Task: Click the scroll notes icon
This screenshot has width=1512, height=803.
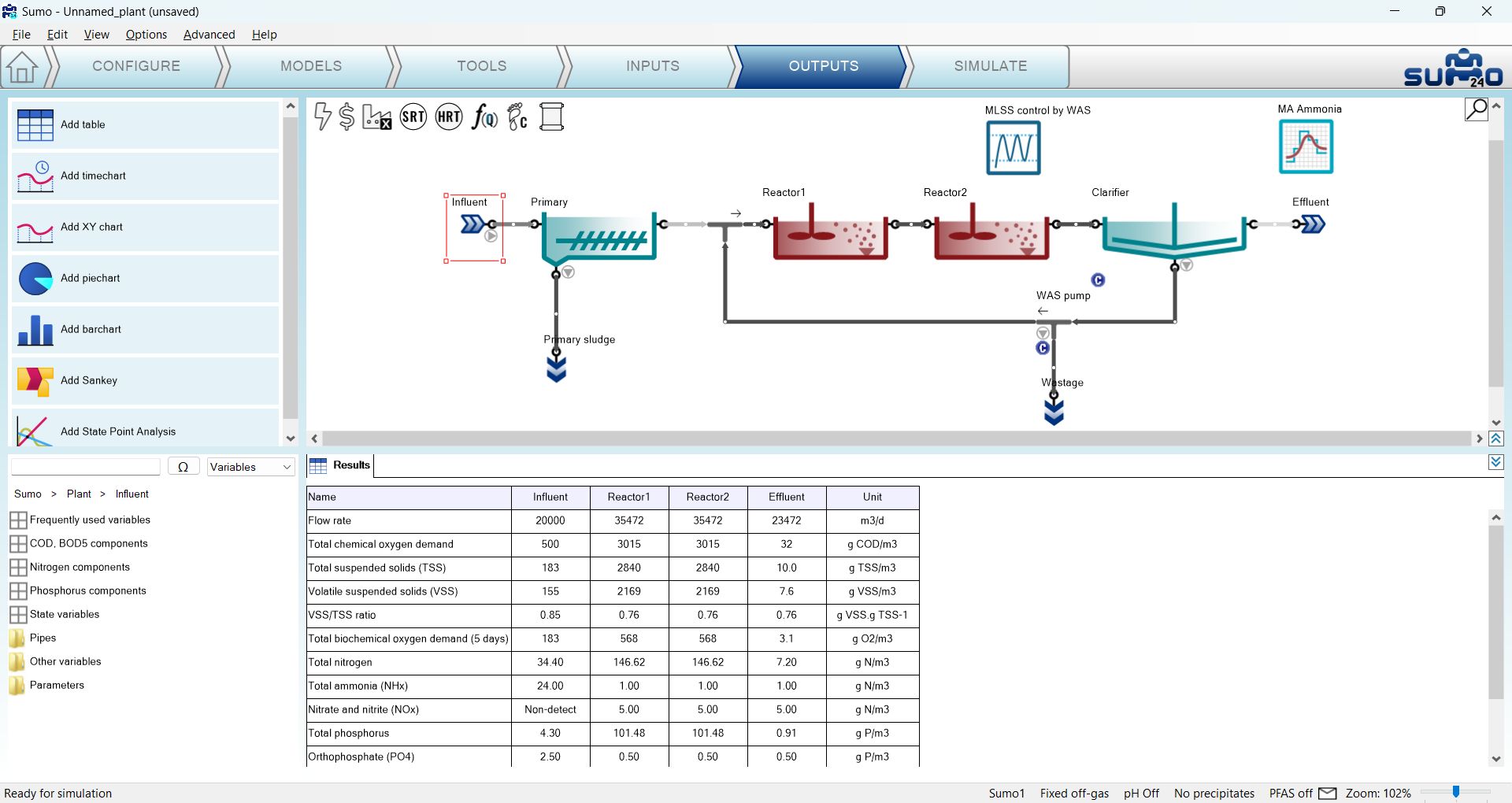Action: (552, 117)
